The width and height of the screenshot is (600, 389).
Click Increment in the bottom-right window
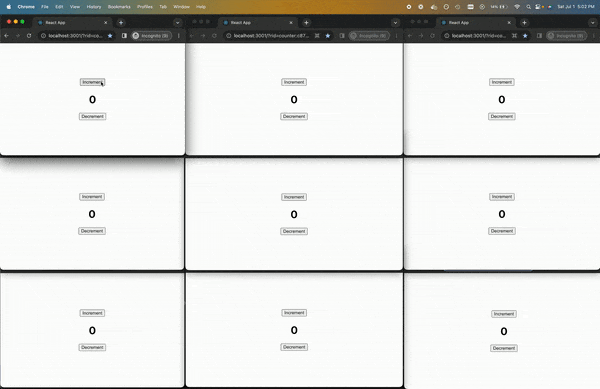pos(504,314)
